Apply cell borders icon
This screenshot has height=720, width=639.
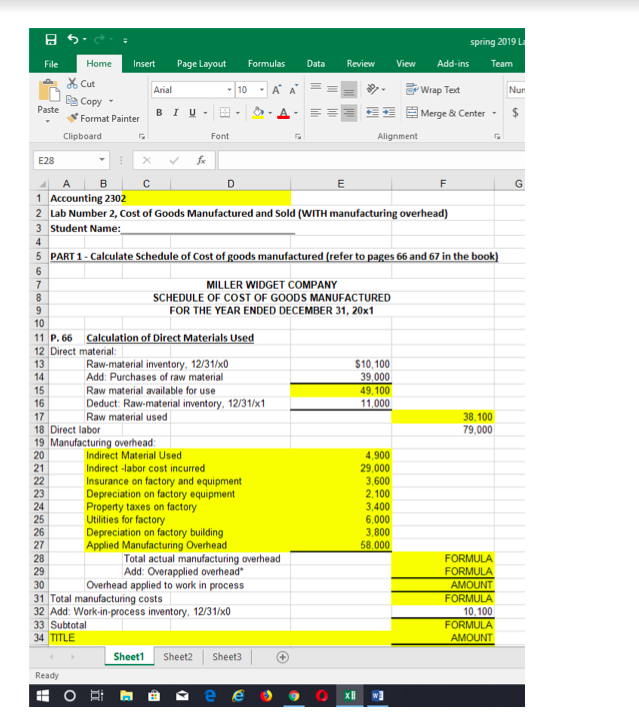click(225, 112)
